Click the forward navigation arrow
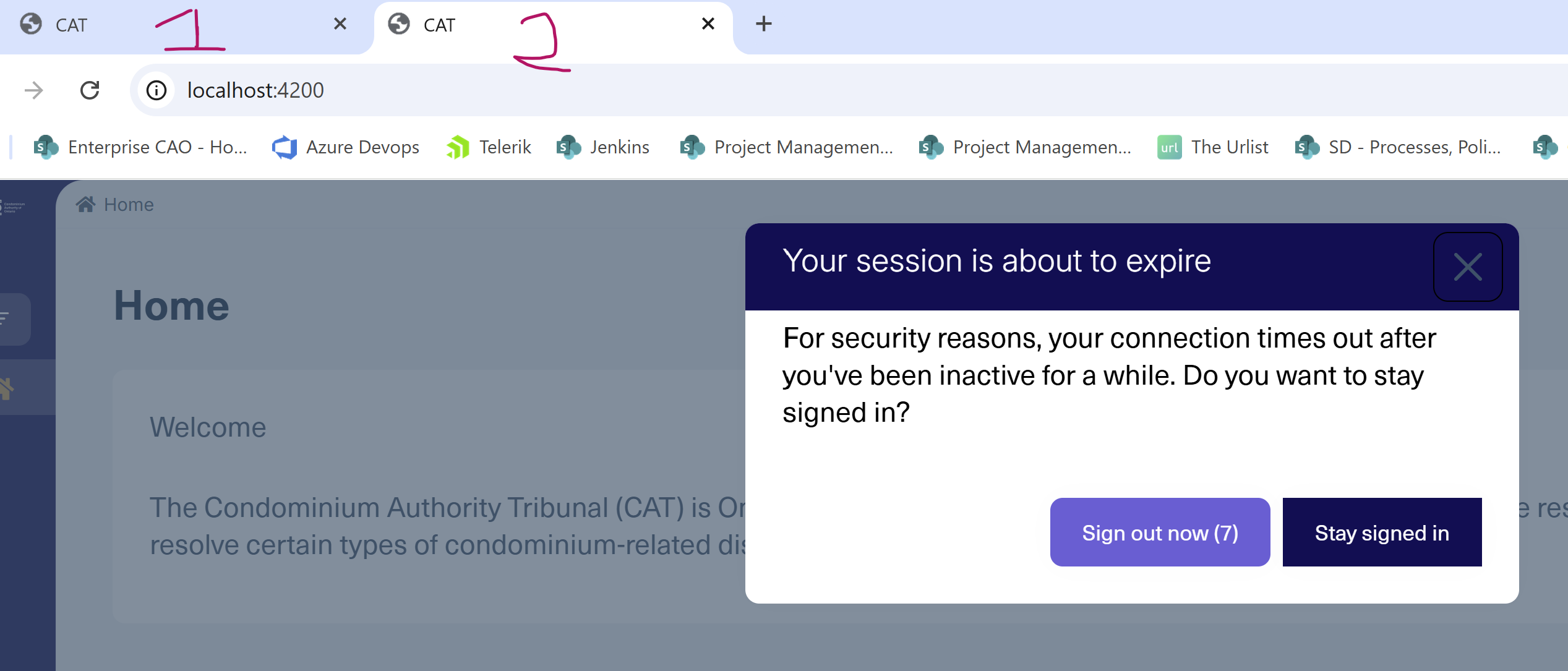The width and height of the screenshot is (1568, 671). click(x=34, y=90)
